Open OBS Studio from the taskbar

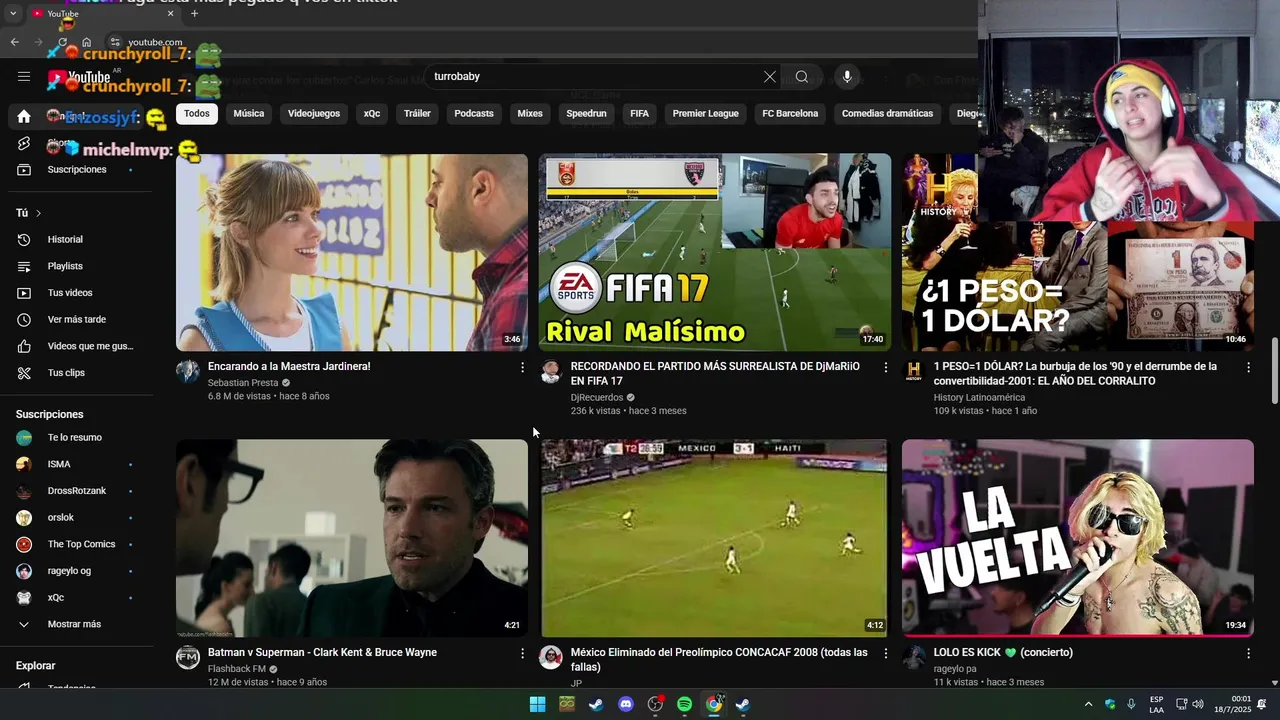pos(656,704)
